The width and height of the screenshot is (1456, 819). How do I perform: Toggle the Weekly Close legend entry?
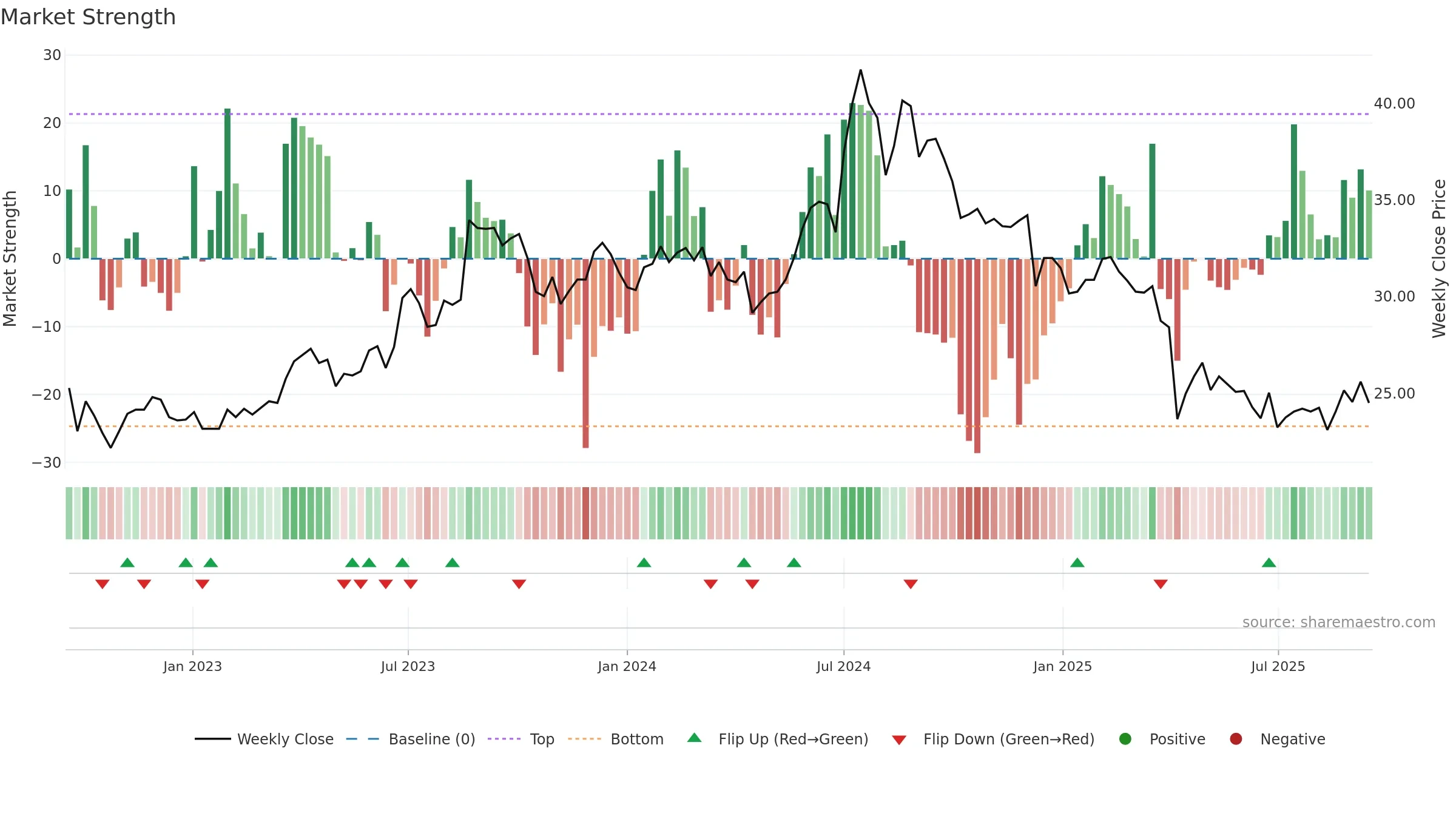pos(264,739)
